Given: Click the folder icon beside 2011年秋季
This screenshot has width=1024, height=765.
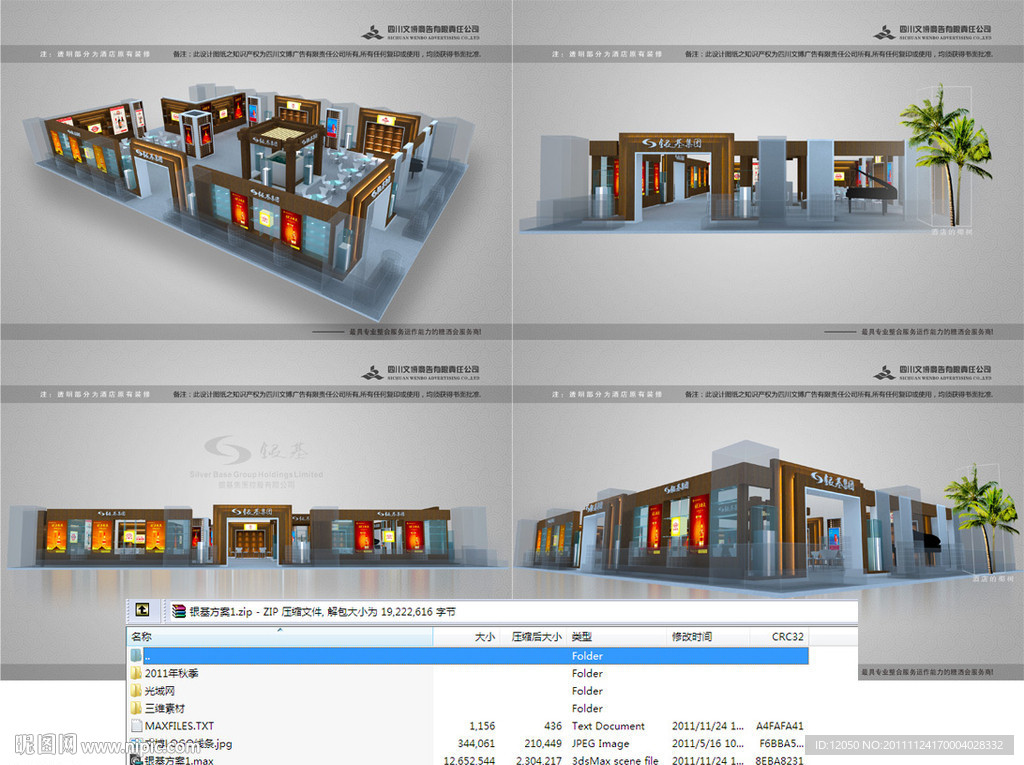Looking at the screenshot, I should tap(136, 673).
